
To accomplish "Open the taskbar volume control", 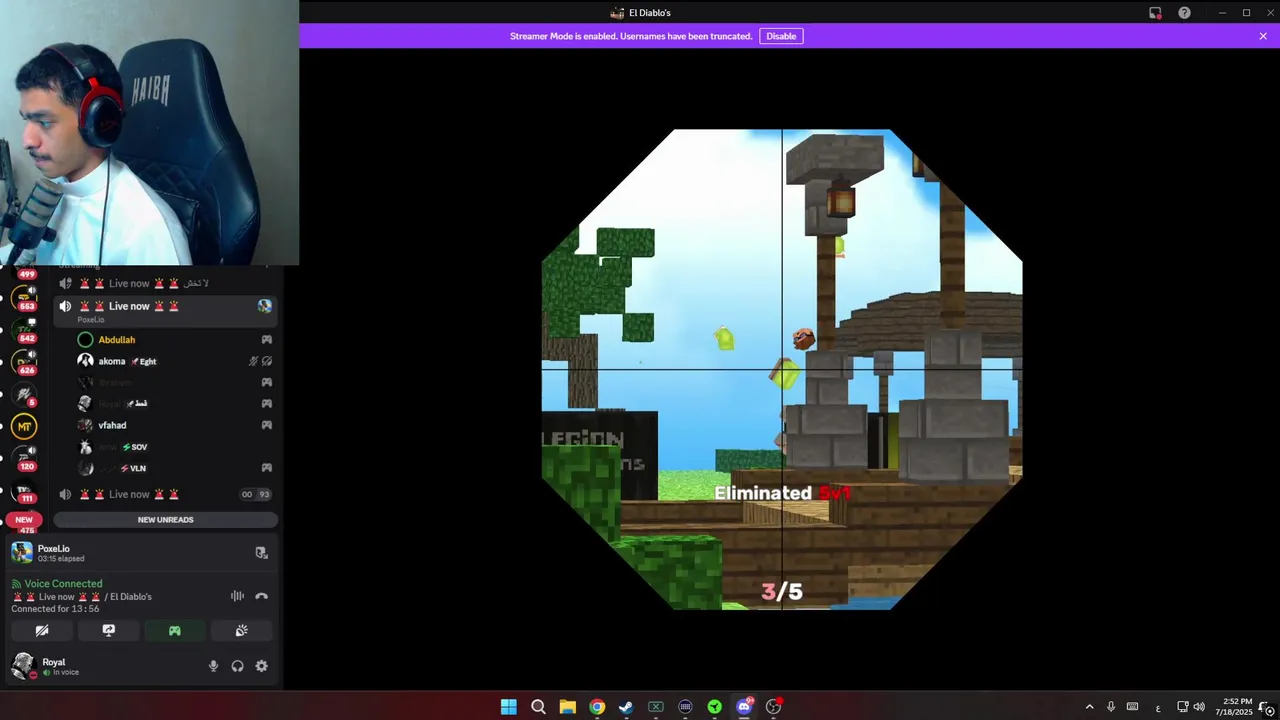I will [1199, 707].
